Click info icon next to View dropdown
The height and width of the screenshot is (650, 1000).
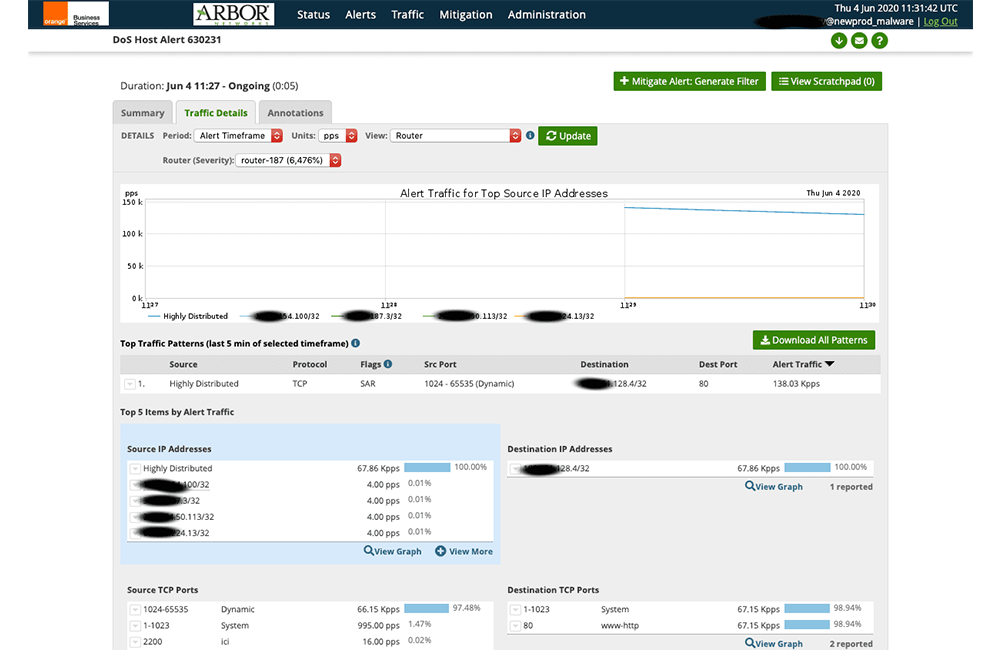[530, 135]
